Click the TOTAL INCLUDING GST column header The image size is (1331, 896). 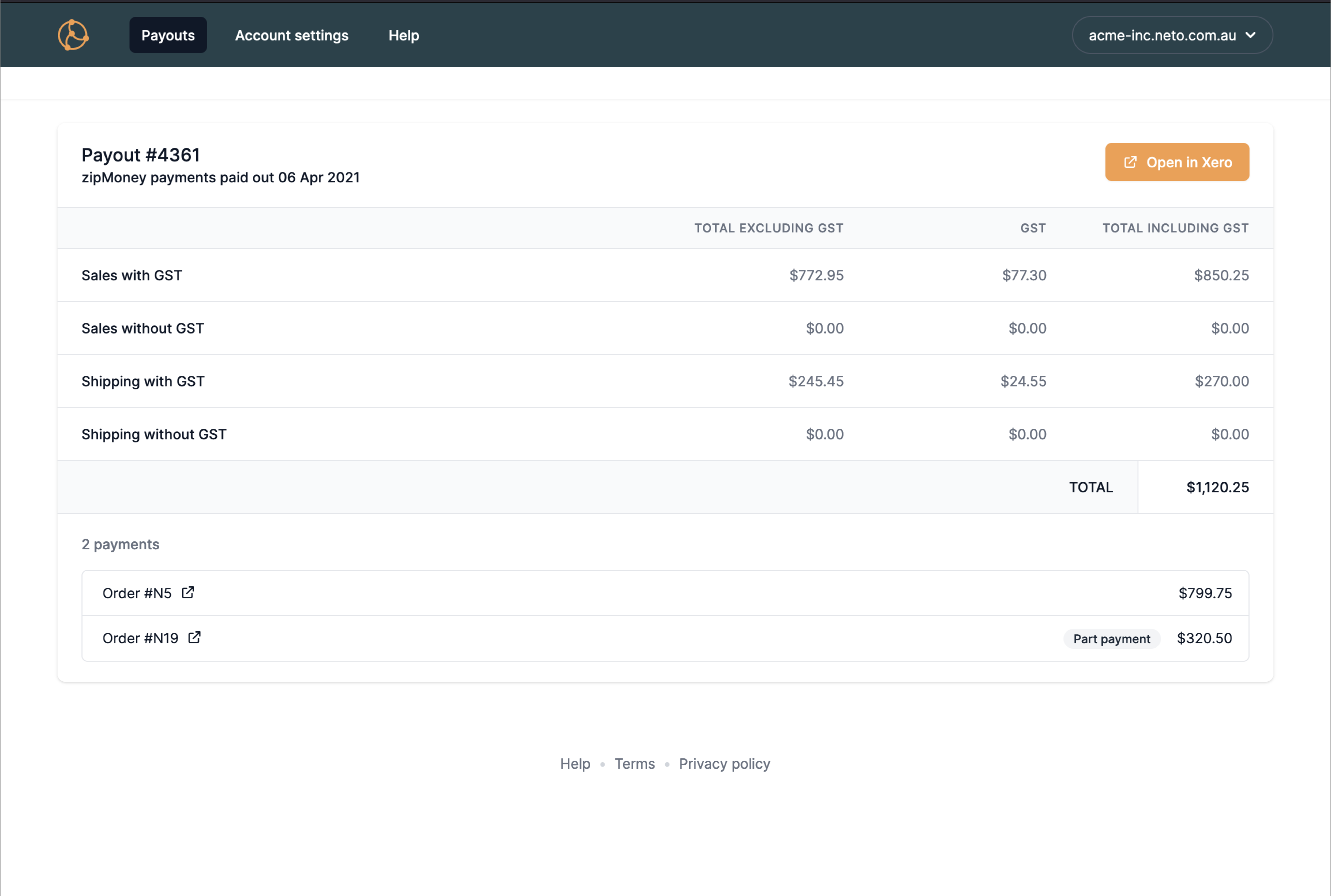[1175, 228]
